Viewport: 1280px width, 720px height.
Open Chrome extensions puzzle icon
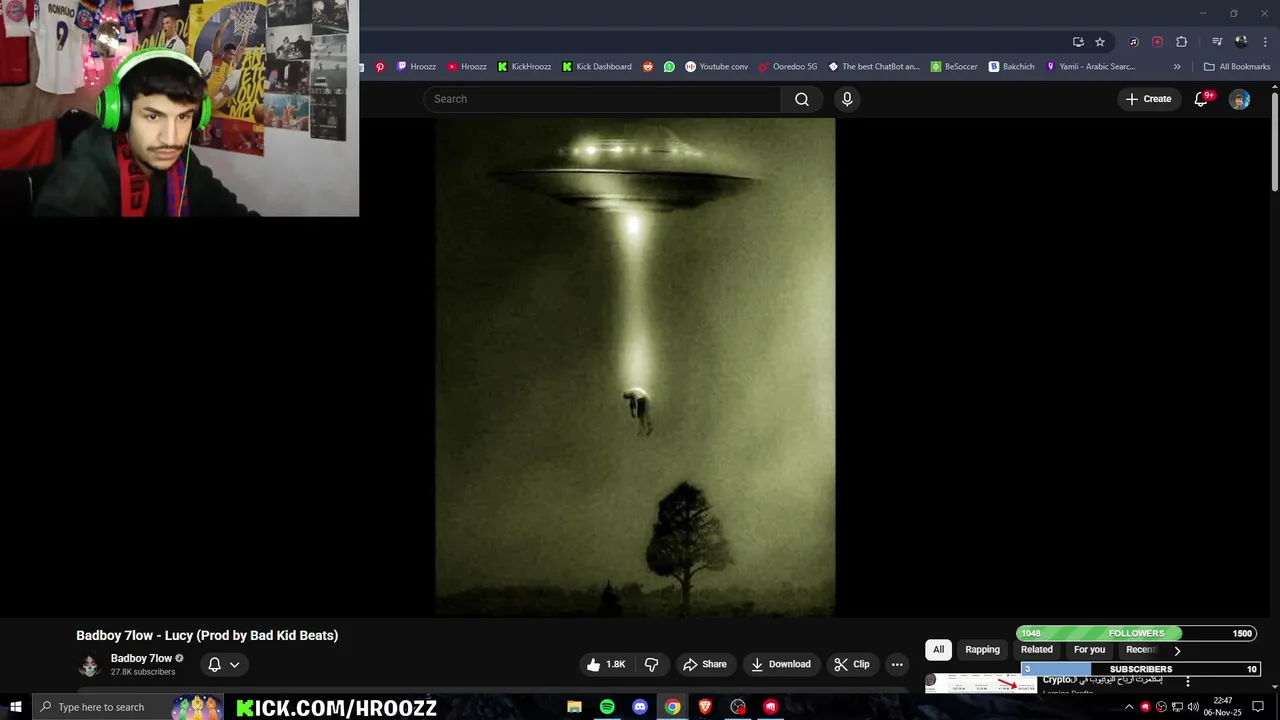tap(1181, 42)
